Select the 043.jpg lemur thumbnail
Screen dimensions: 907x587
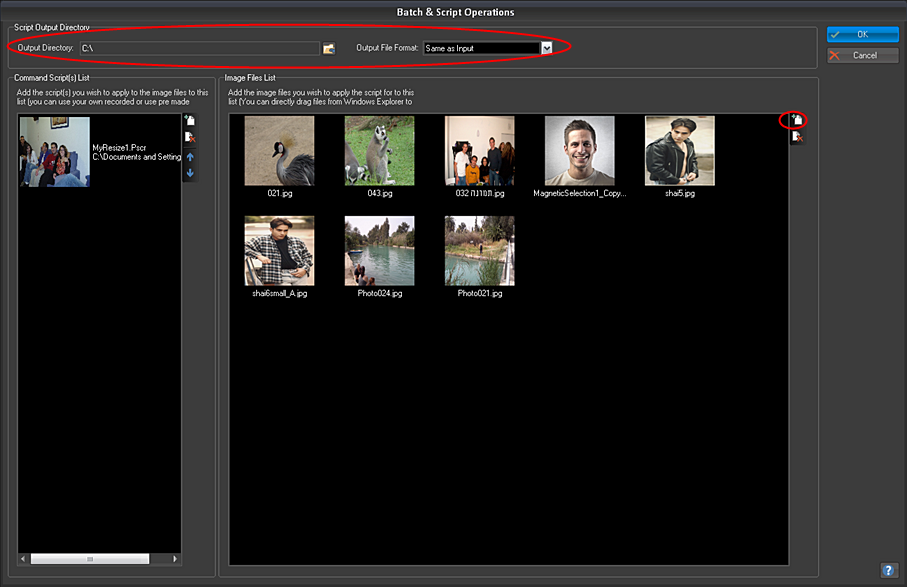(x=379, y=151)
